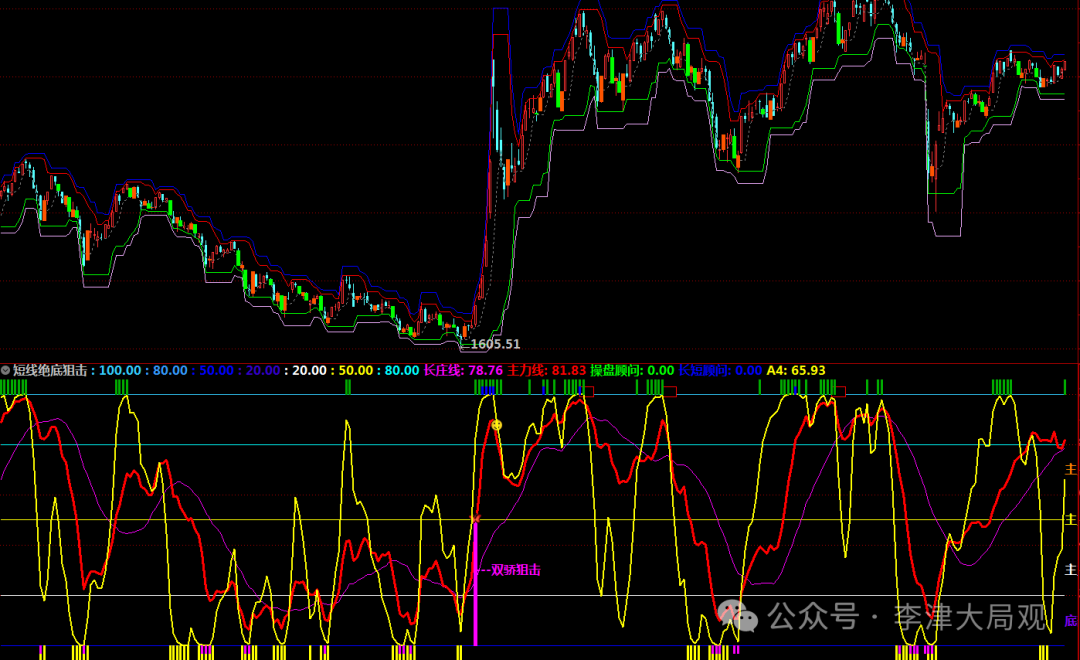Click the yellow 主 label on right edge

1071,519
